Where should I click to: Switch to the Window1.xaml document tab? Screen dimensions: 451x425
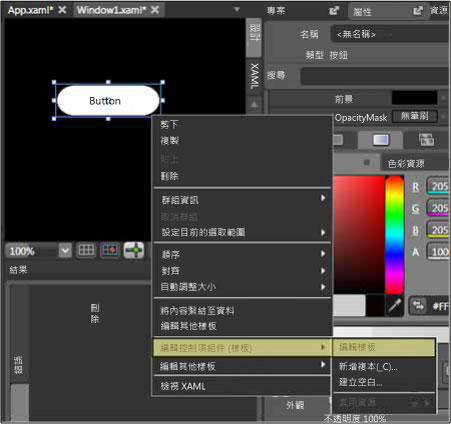(111, 10)
